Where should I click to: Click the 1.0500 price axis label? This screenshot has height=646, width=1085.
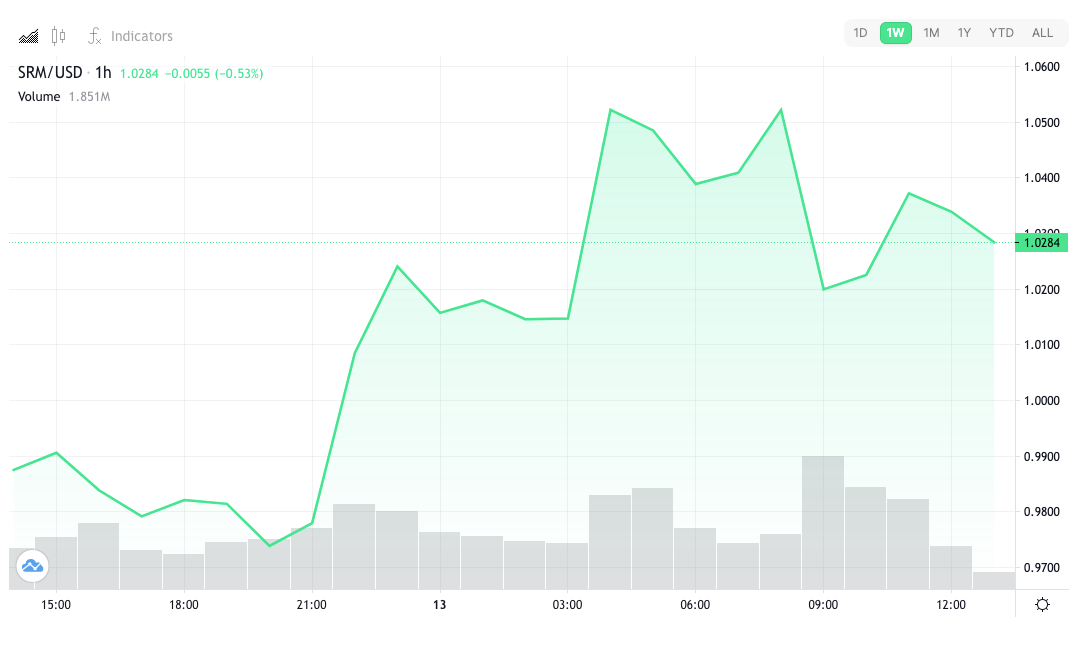pos(1041,122)
